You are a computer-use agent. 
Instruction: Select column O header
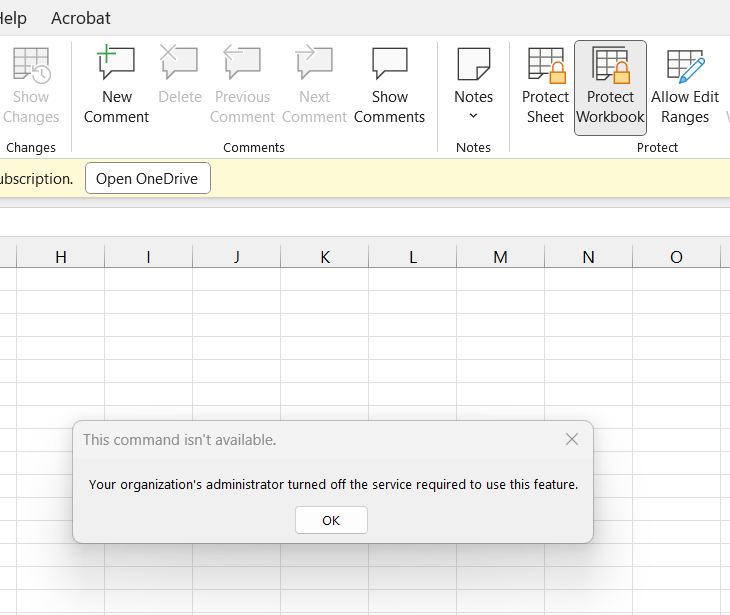coord(676,257)
